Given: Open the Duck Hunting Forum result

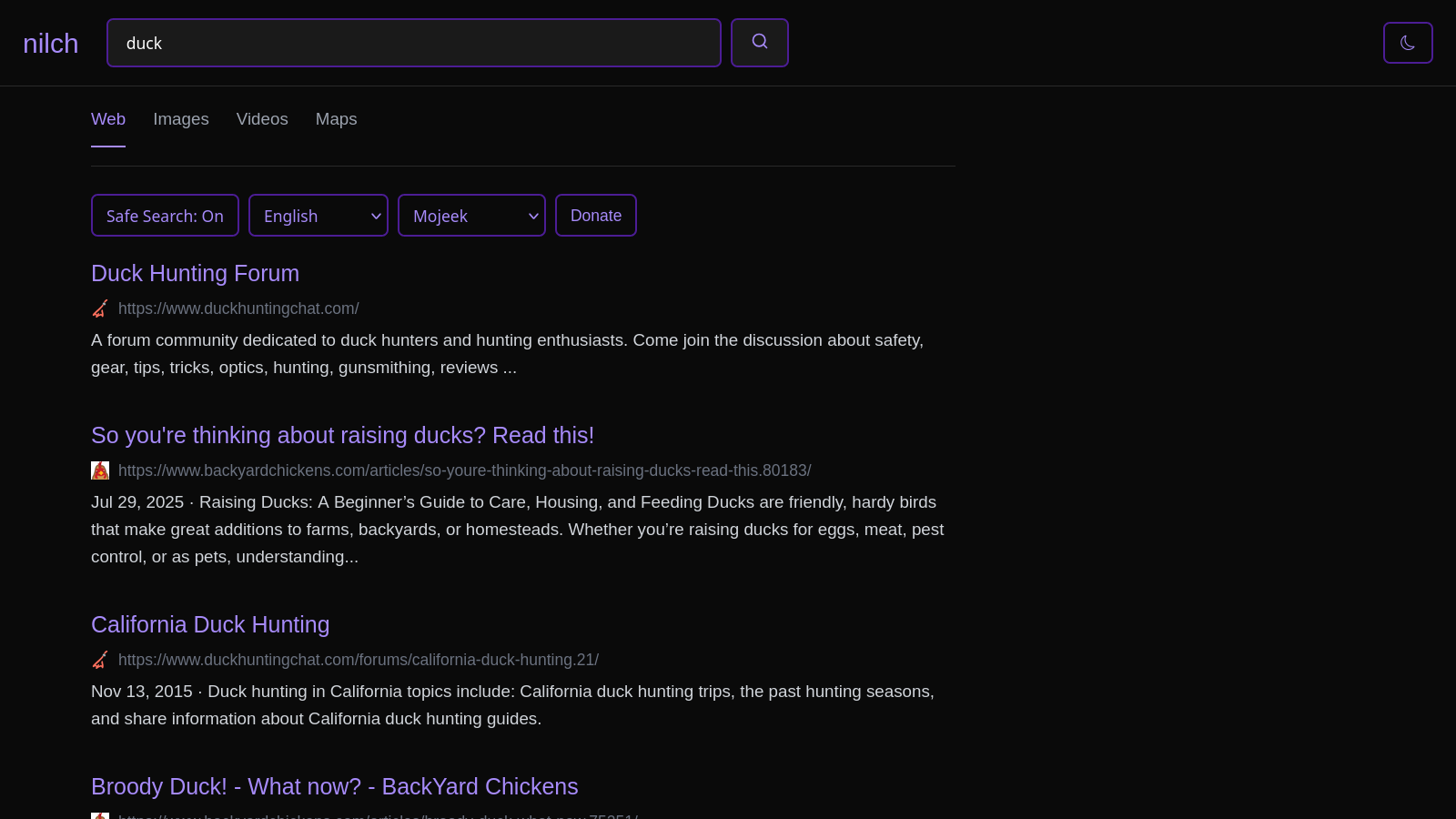Looking at the screenshot, I should pos(195,274).
